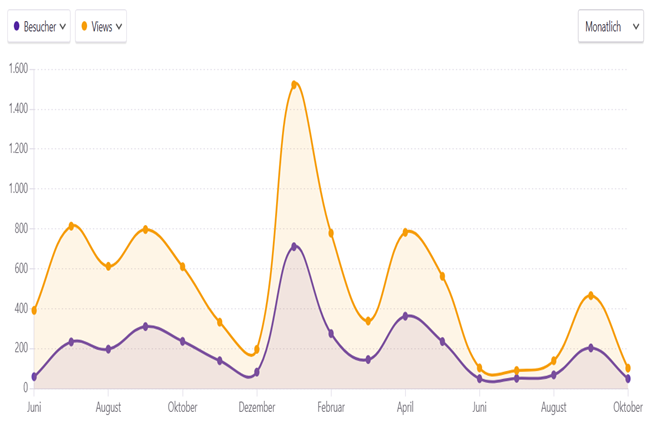Click the purple dot beside Besucher
The height and width of the screenshot is (433, 655).
point(17,27)
